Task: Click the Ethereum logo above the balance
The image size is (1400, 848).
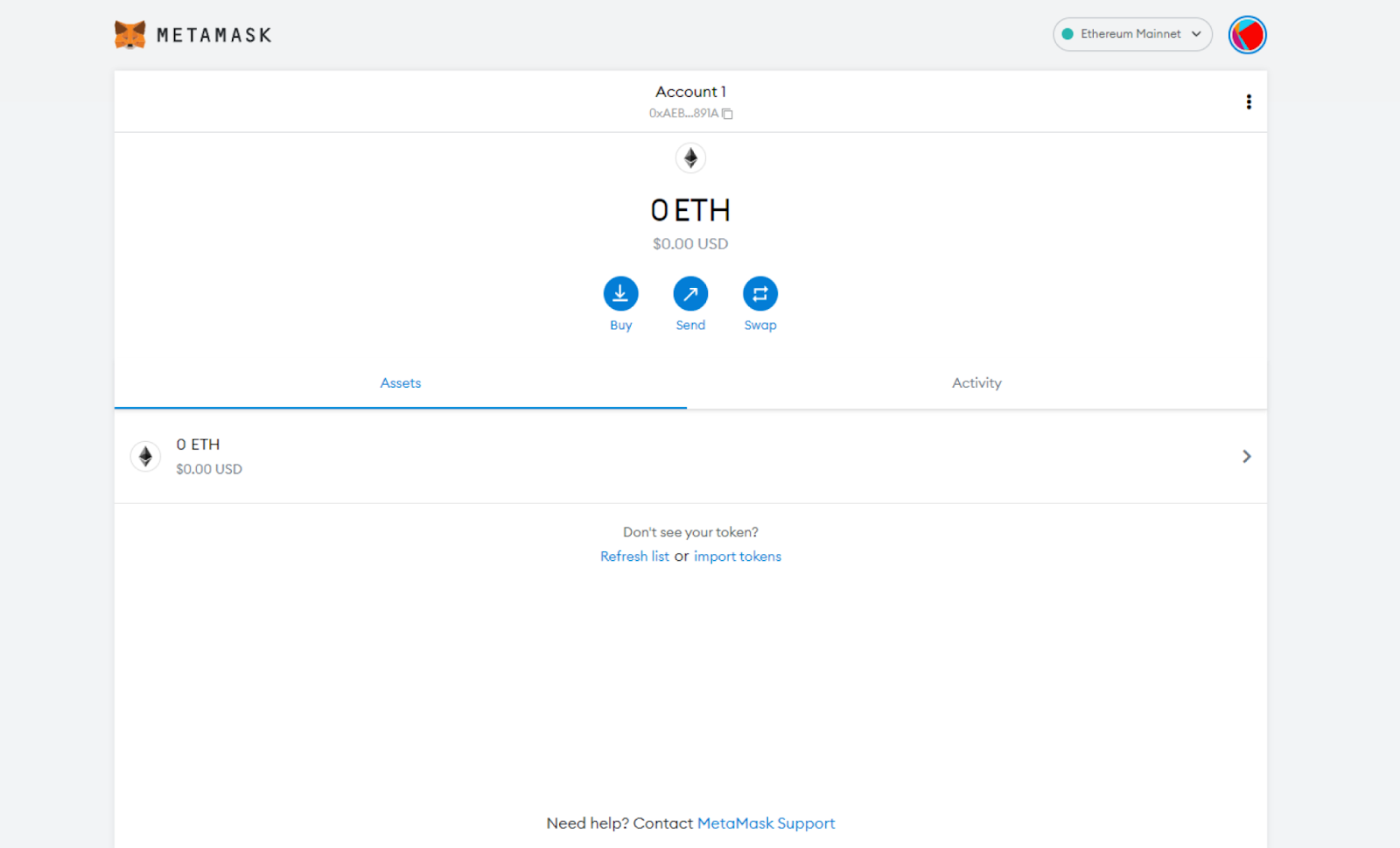Action: 690,158
